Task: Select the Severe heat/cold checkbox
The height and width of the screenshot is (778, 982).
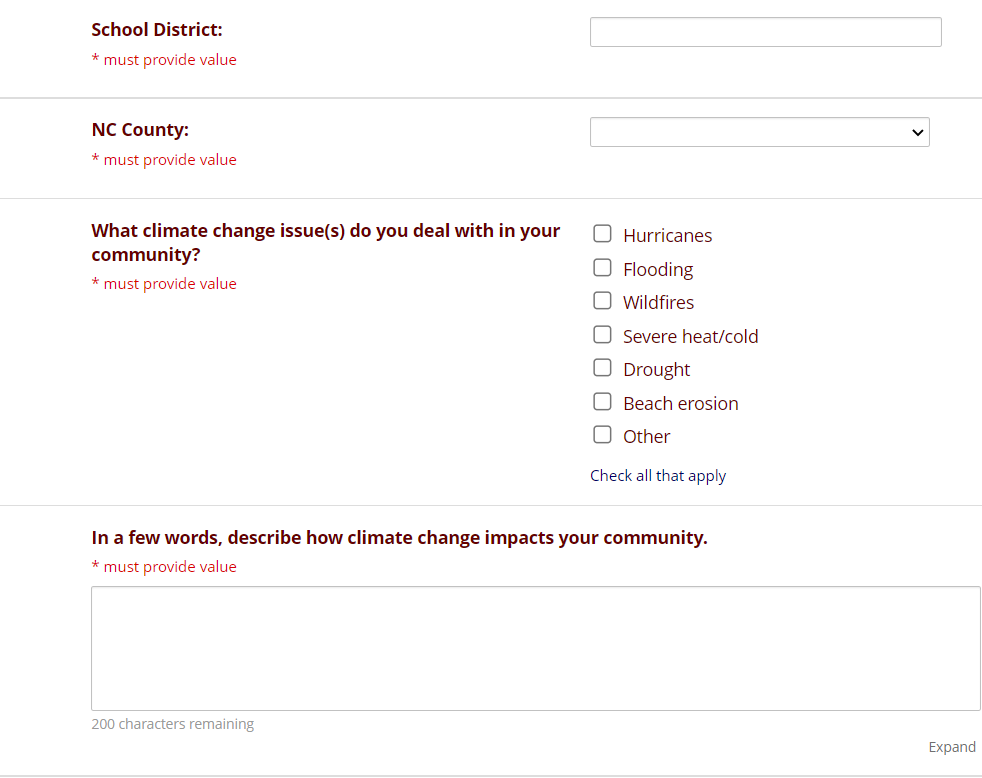Action: click(x=602, y=335)
